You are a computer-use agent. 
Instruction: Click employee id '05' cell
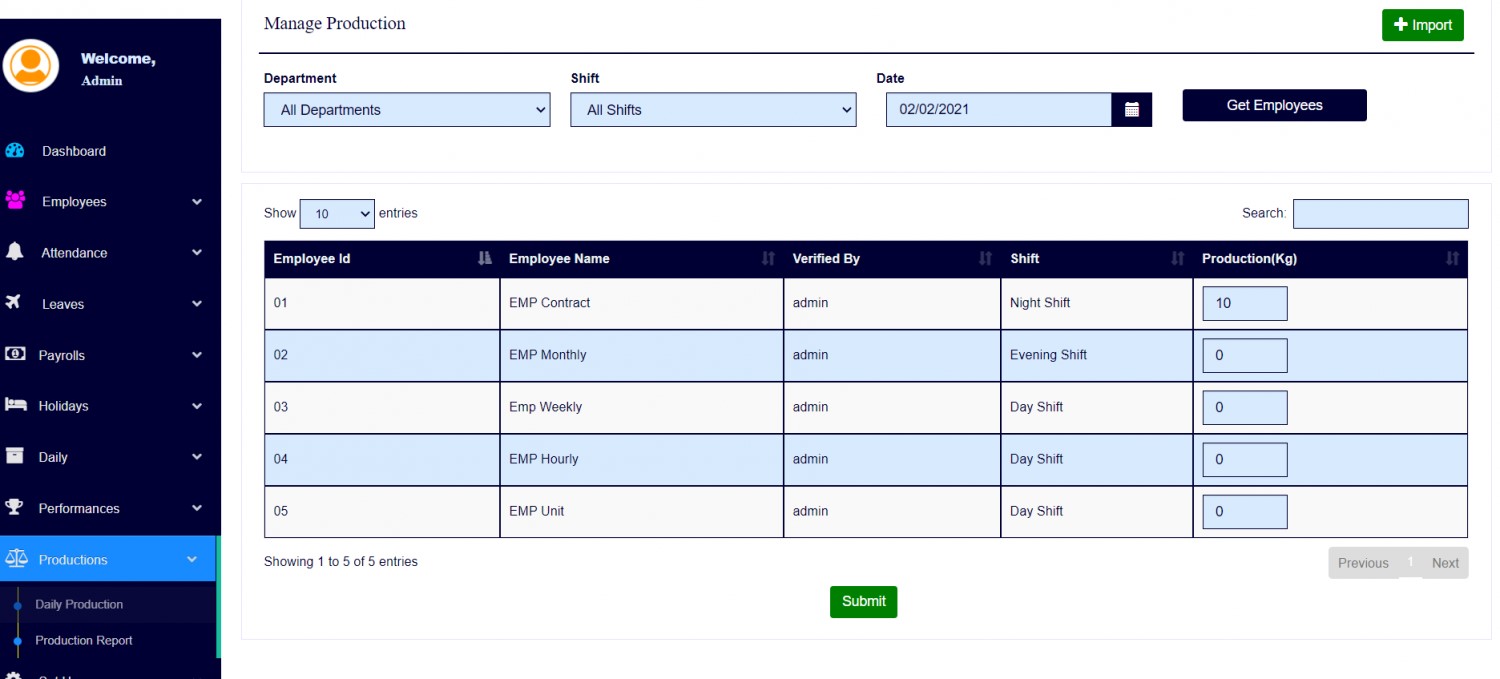pyautogui.click(x=382, y=511)
